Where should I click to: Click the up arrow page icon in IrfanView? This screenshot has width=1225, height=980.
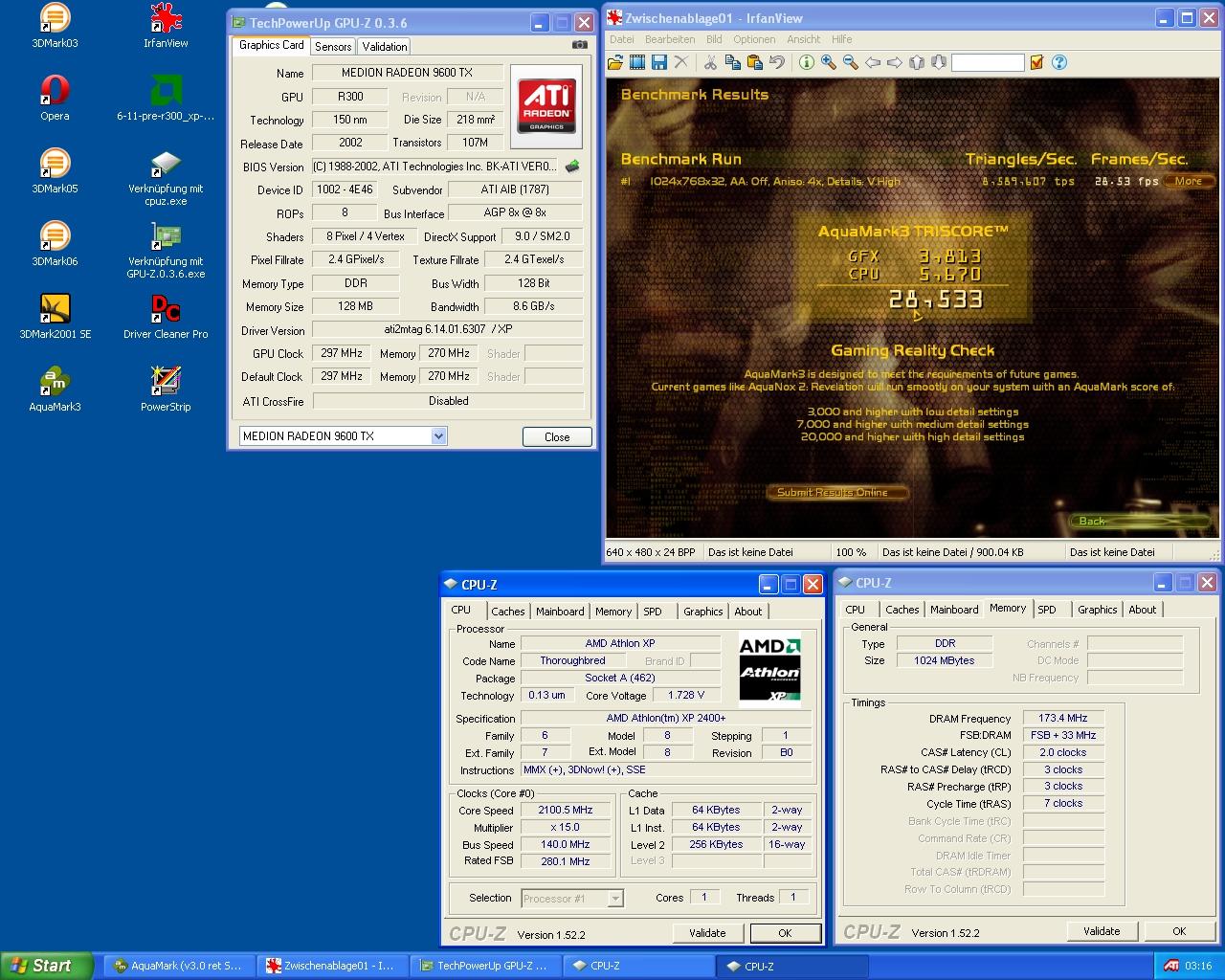(x=917, y=62)
